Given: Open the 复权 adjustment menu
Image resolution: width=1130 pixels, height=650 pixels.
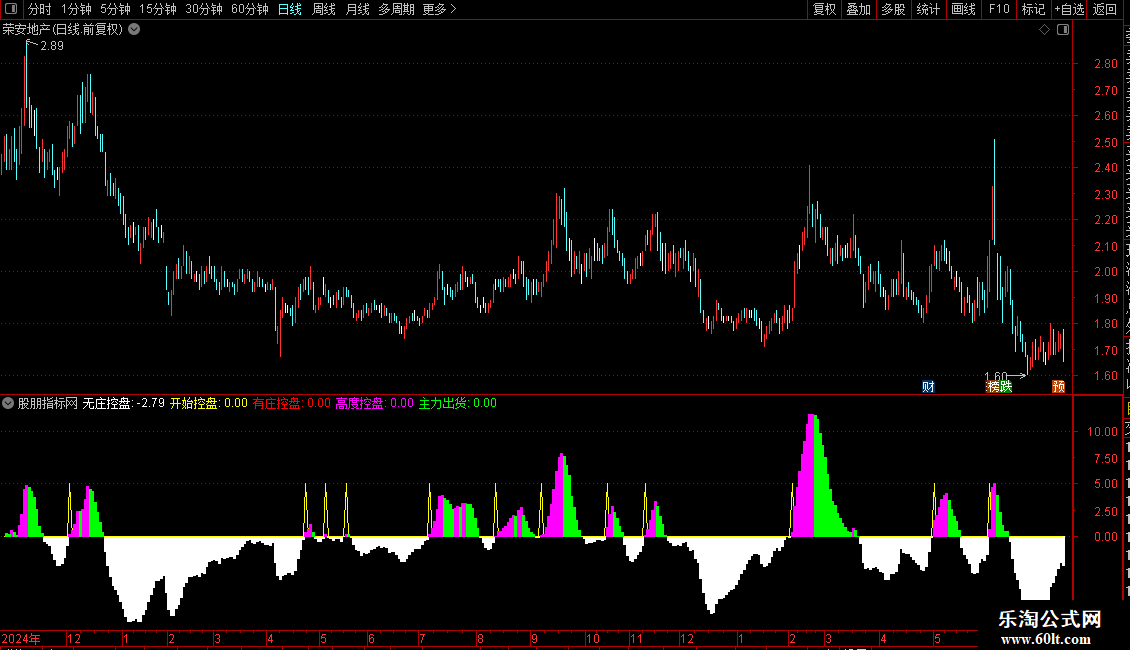Looking at the screenshot, I should 824,9.
